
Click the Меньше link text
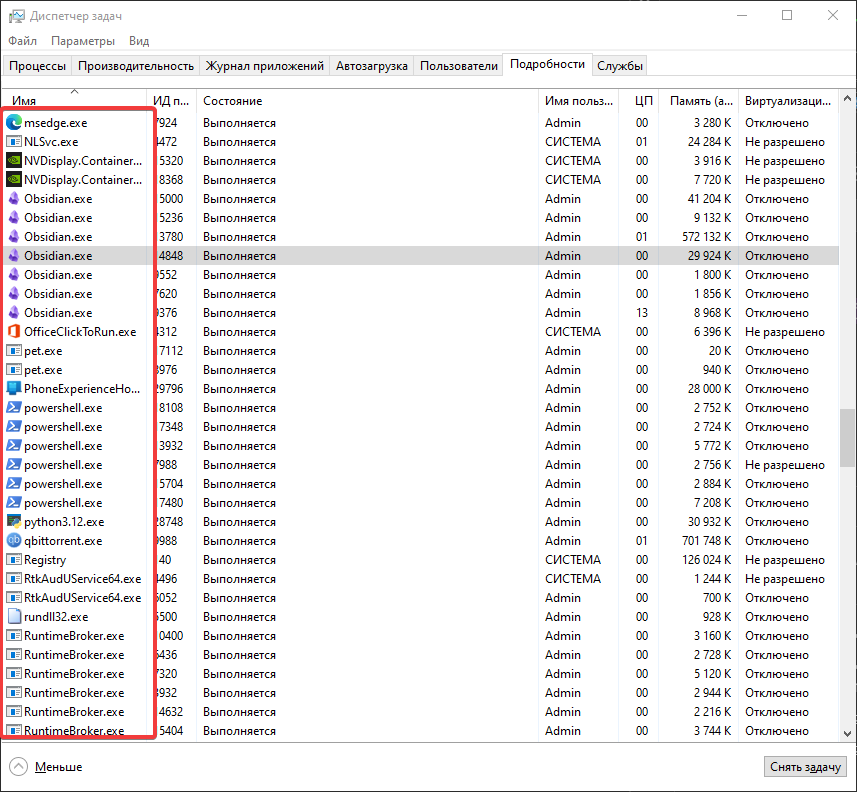point(58,767)
